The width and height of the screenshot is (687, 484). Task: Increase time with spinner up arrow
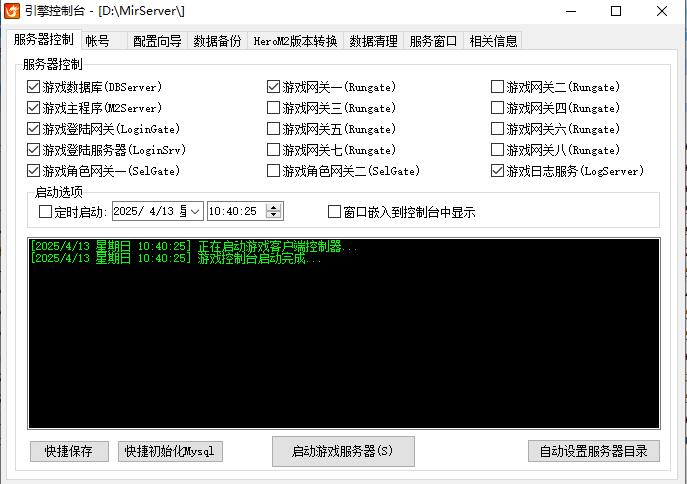click(x=273, y=207)
